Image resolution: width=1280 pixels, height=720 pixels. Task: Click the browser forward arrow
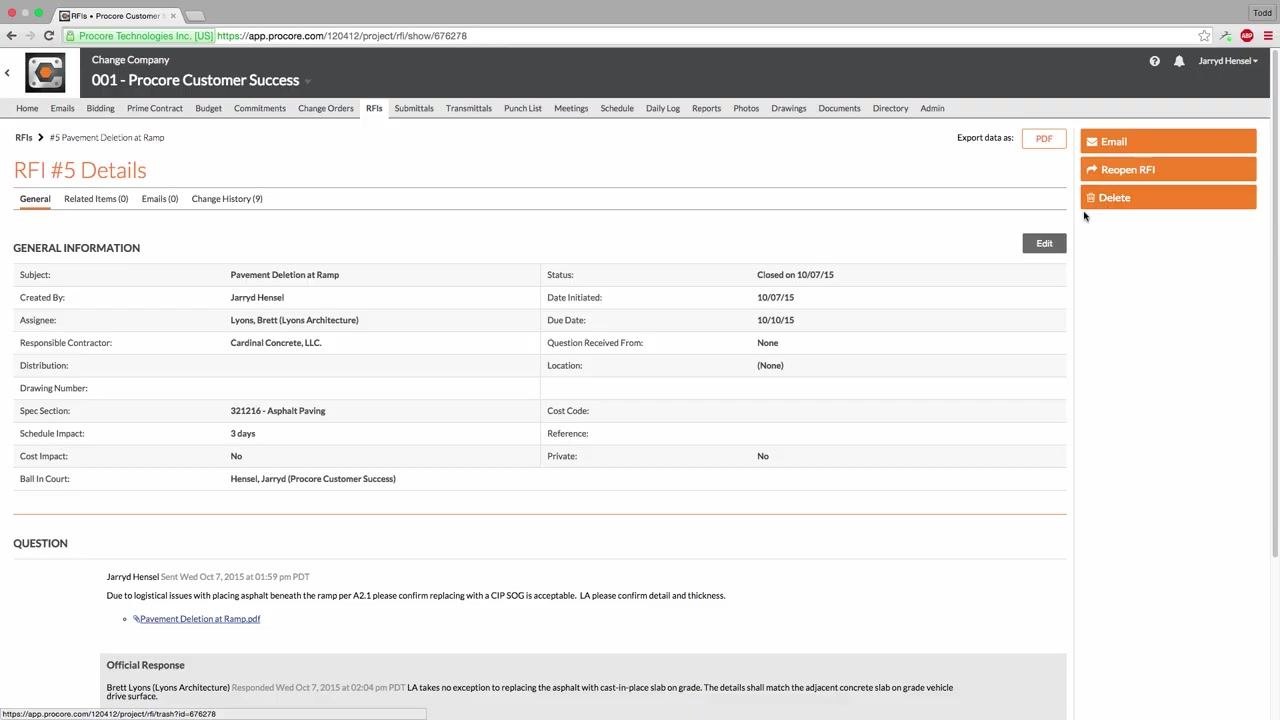[x=30, y=36]
